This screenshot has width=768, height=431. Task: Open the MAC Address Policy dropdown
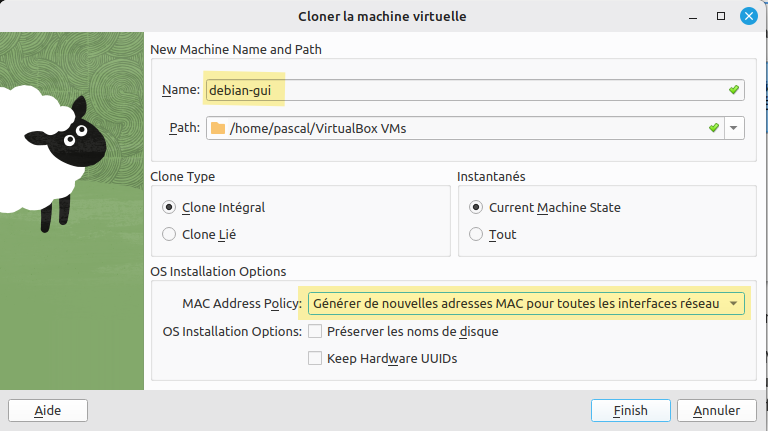point(735,303)
